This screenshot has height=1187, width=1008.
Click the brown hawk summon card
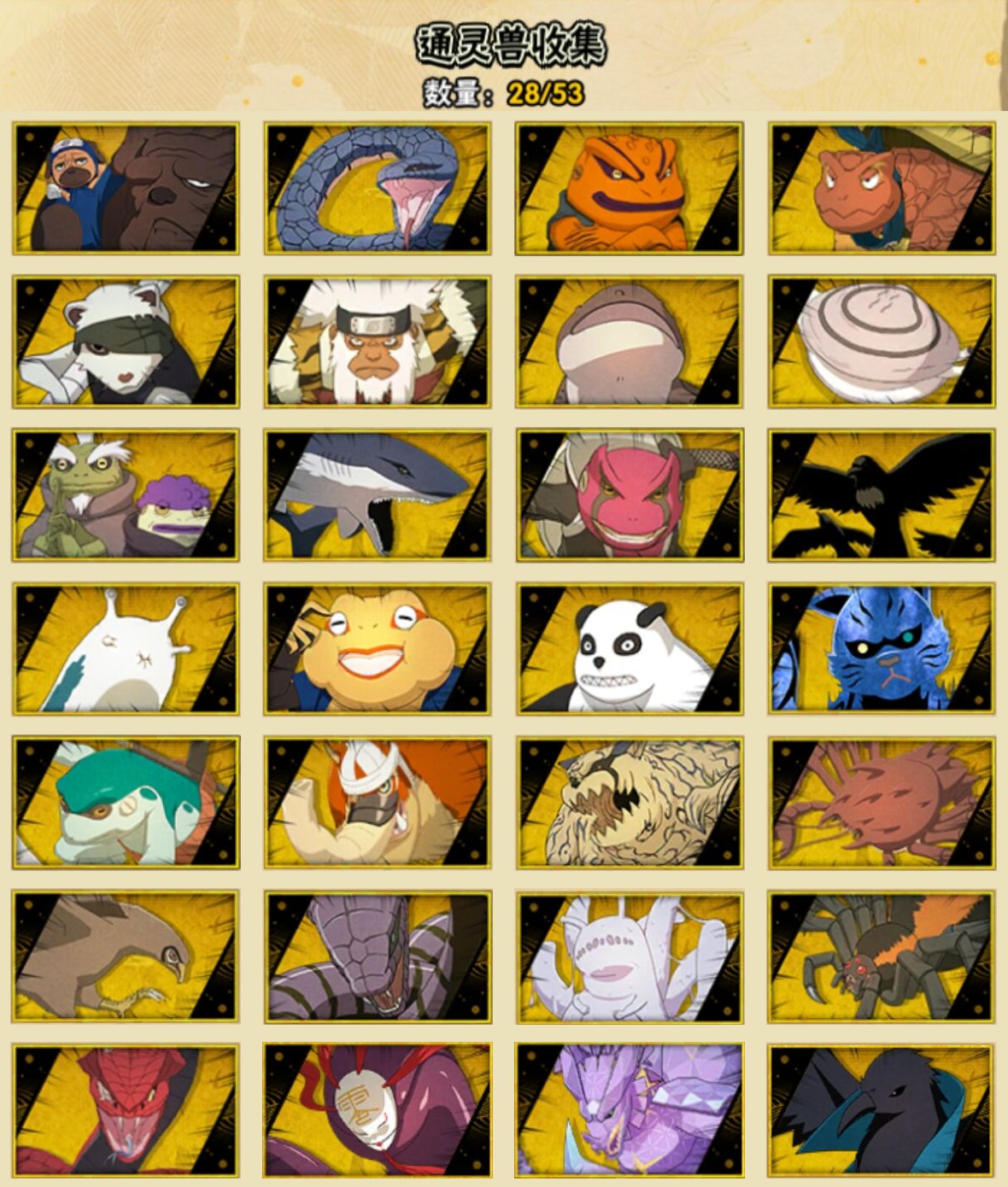[x=126, y=956]
